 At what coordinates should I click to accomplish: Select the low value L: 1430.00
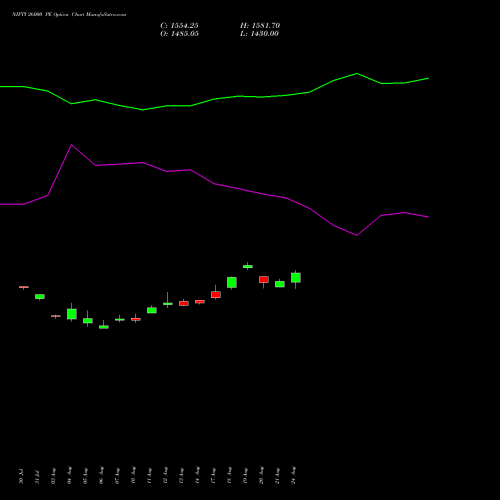click(x=259, y=34)
